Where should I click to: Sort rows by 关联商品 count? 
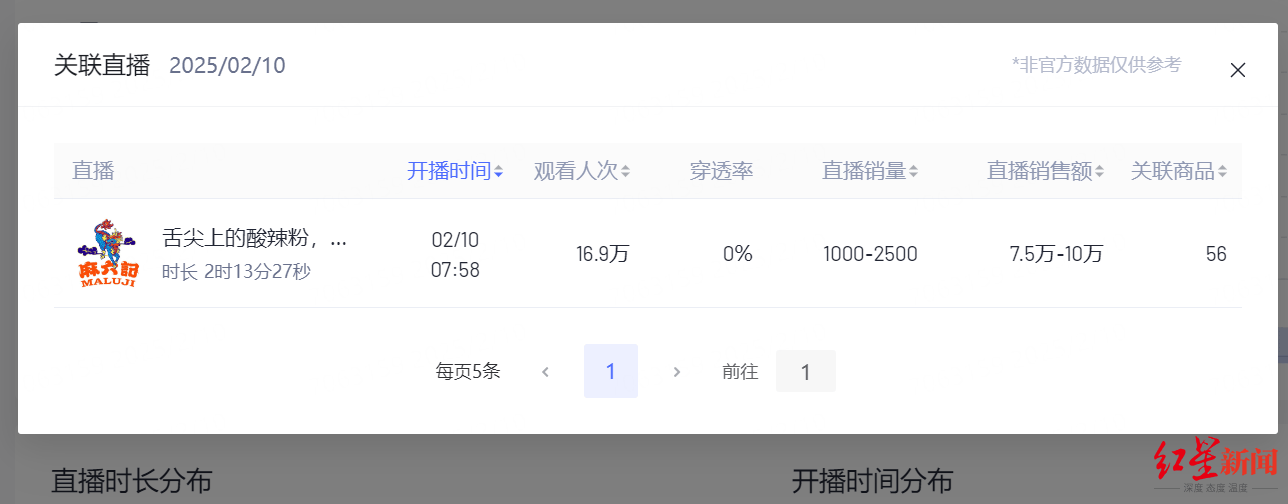point(1222,171)
